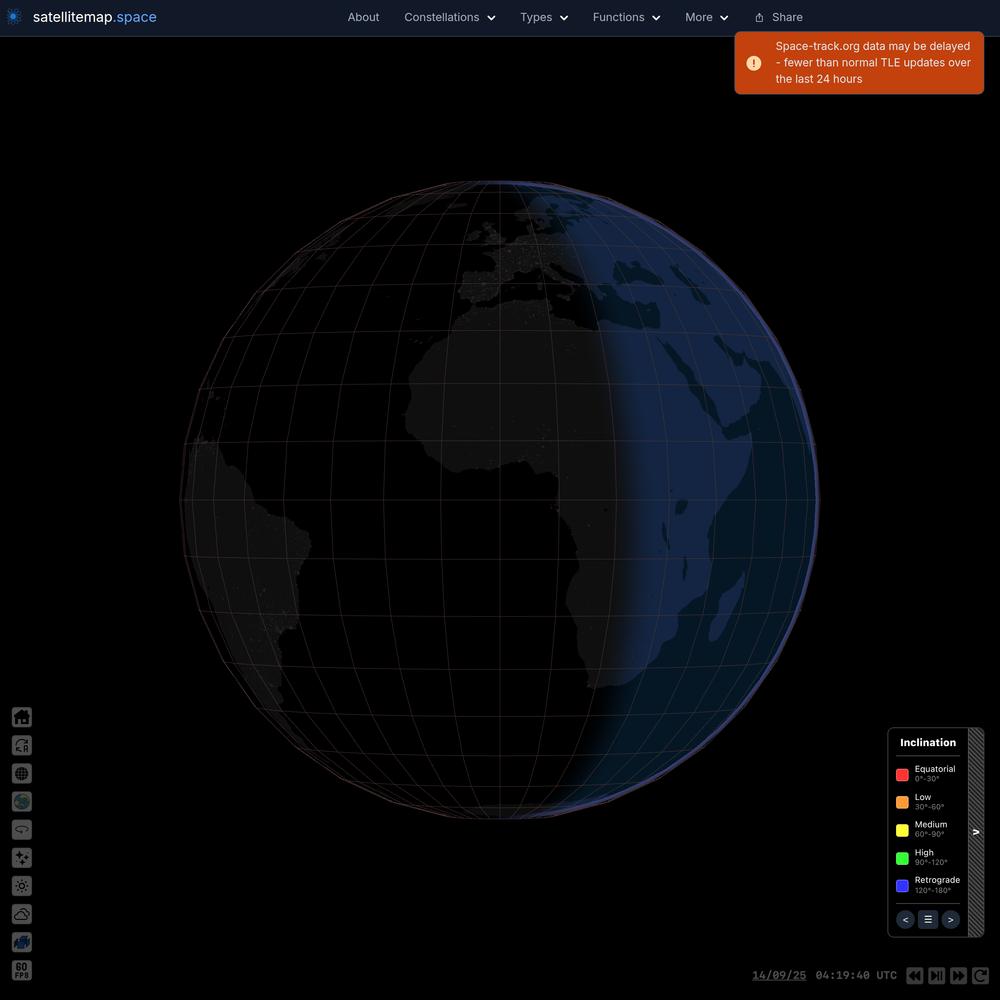Click the 60 FPS indicator icon

[x=21, y=970]
